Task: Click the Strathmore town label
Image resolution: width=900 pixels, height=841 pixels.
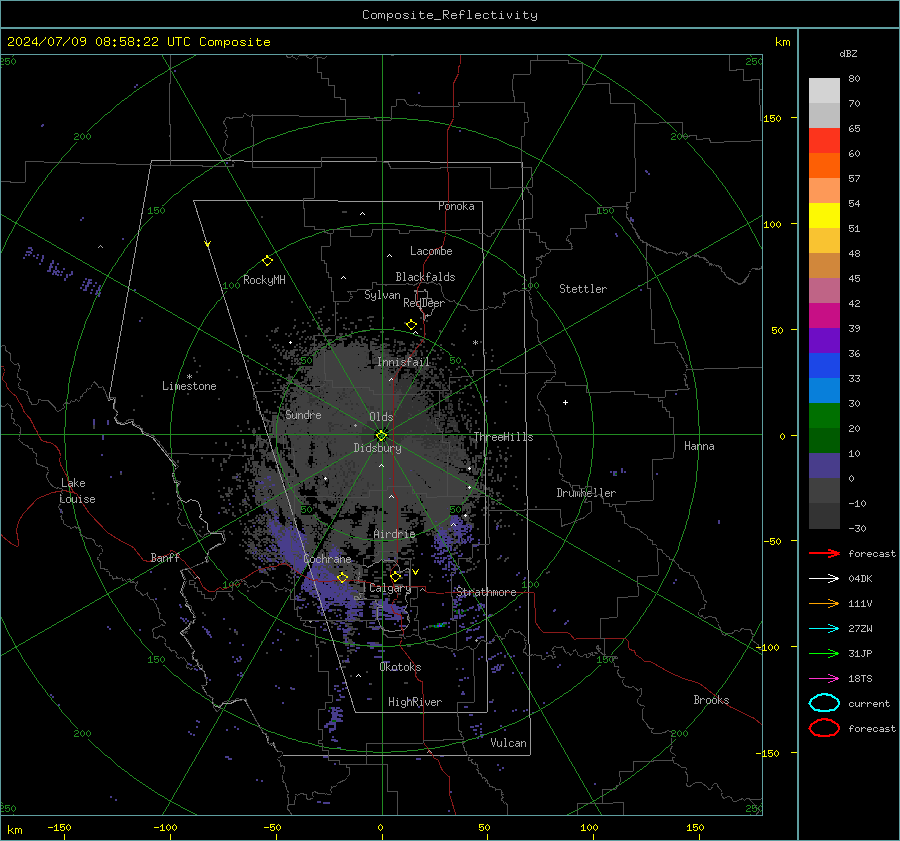Action: 486,592
